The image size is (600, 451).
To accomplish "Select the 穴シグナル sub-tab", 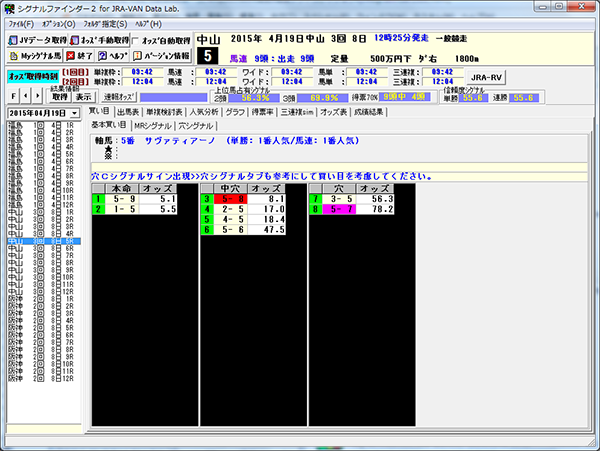I will [196, 126].
